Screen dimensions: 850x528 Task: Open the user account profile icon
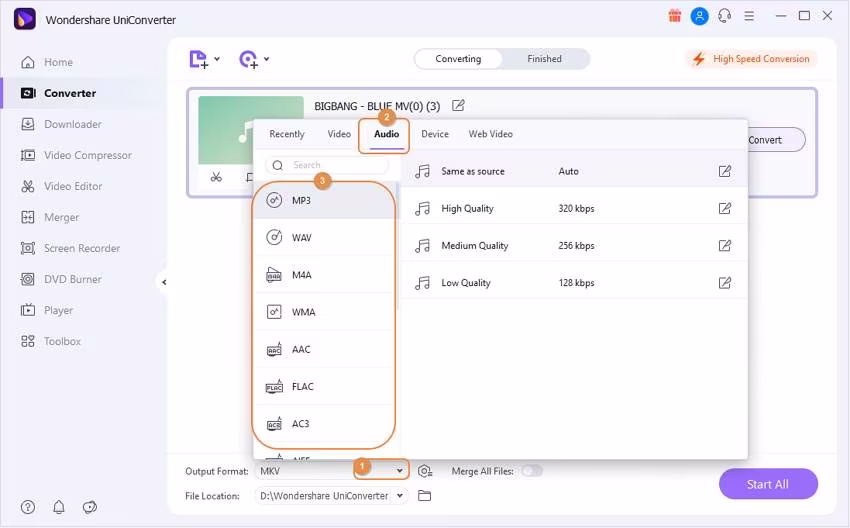pyautogui.click(x=699, y=16)
